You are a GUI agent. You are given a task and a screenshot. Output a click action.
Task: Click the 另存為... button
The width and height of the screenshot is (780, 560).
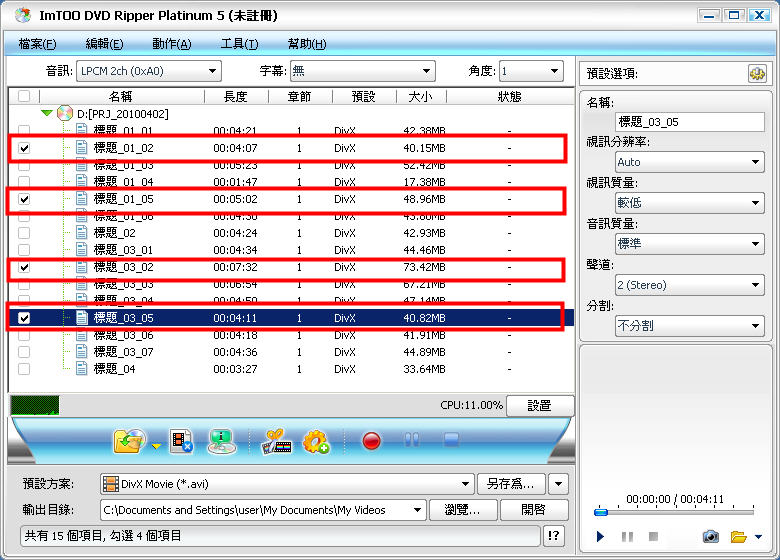tap(510, 484)
